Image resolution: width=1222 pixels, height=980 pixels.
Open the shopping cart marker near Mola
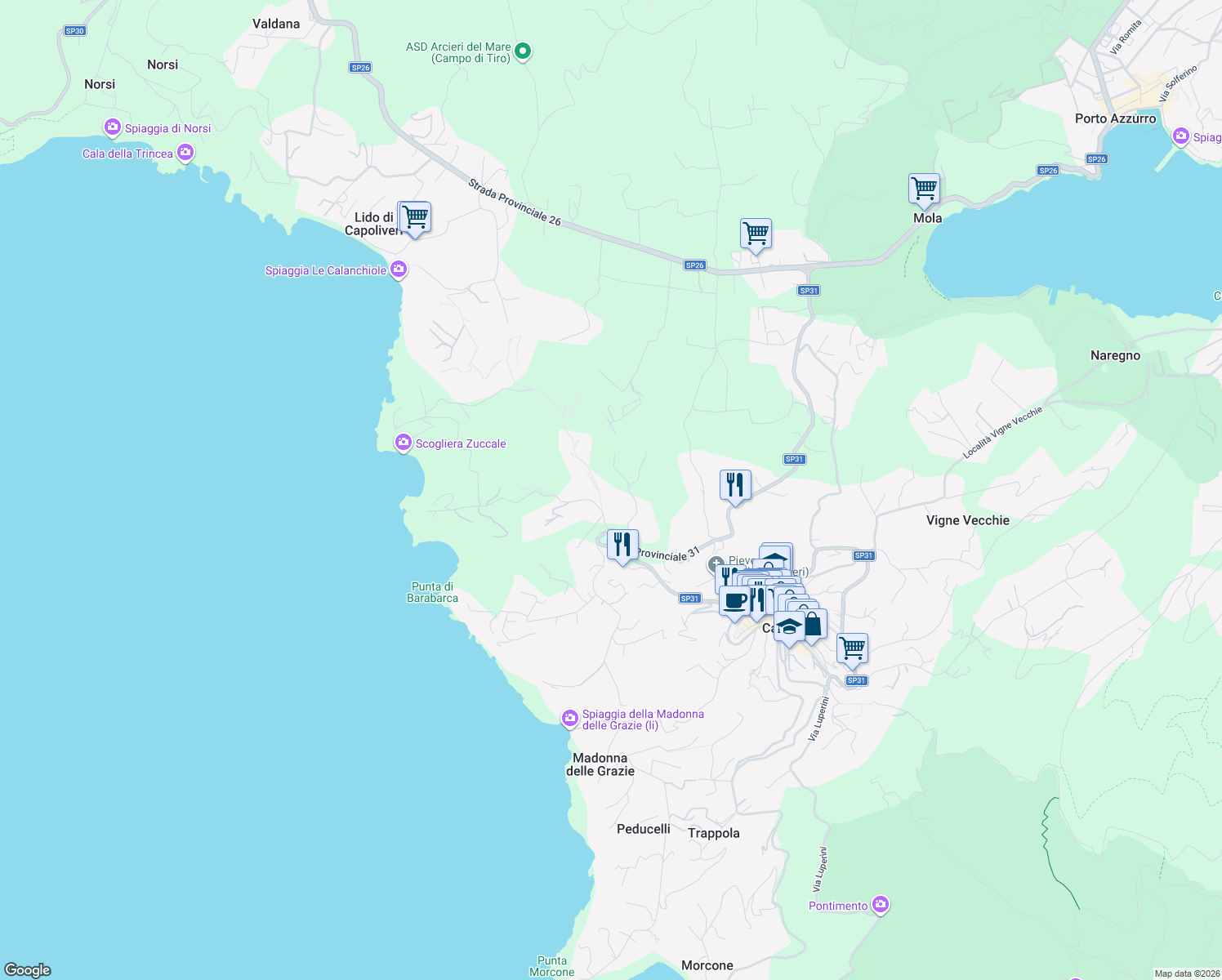coord(923,188)
